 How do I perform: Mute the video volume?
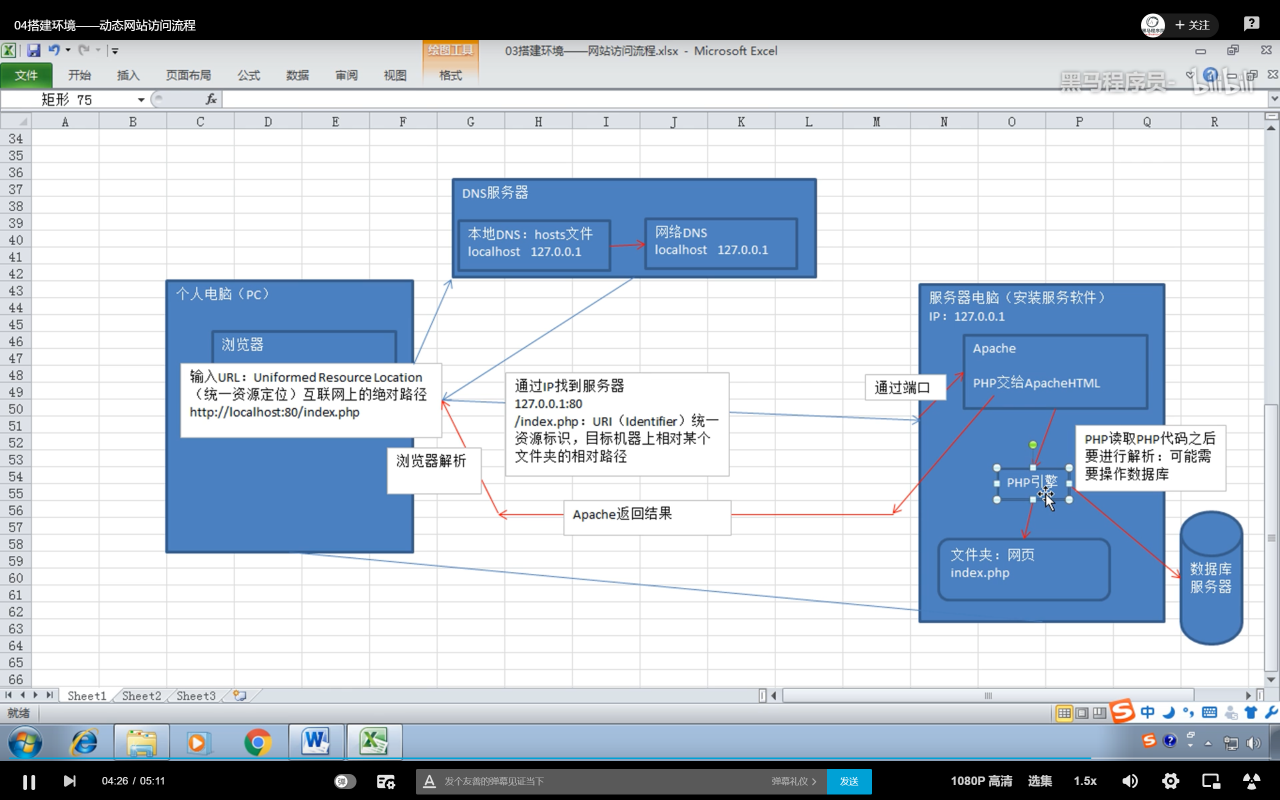click(x=1130, y=781)
